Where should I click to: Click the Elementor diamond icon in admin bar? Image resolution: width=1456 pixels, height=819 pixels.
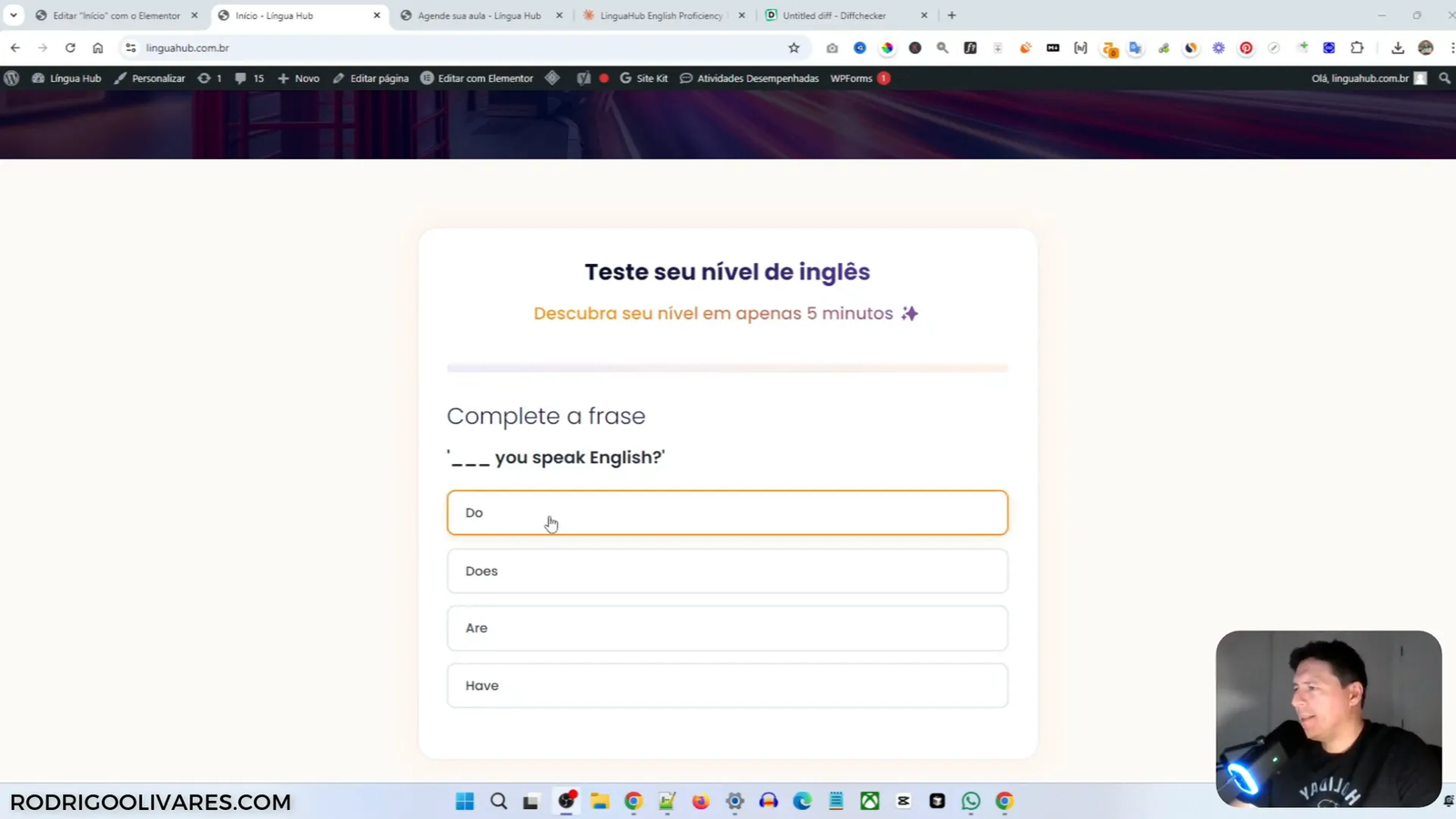tap(552, 78)
